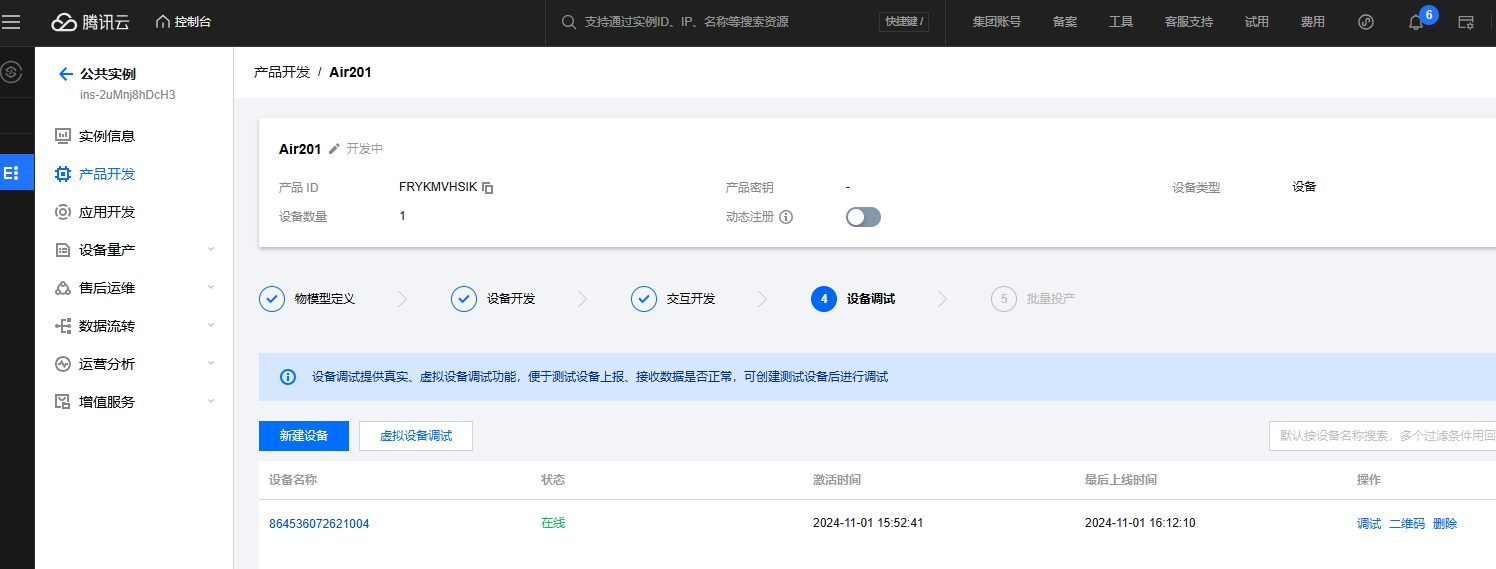Go to step 5 批量投产
Screen dimensions: 1496x569
1033,299
